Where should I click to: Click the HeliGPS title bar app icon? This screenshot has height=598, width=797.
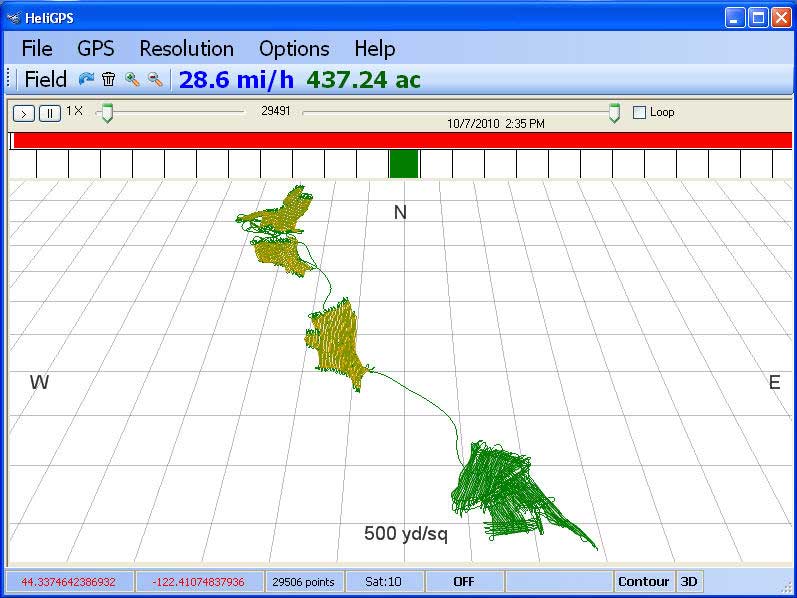pos(14,17)
